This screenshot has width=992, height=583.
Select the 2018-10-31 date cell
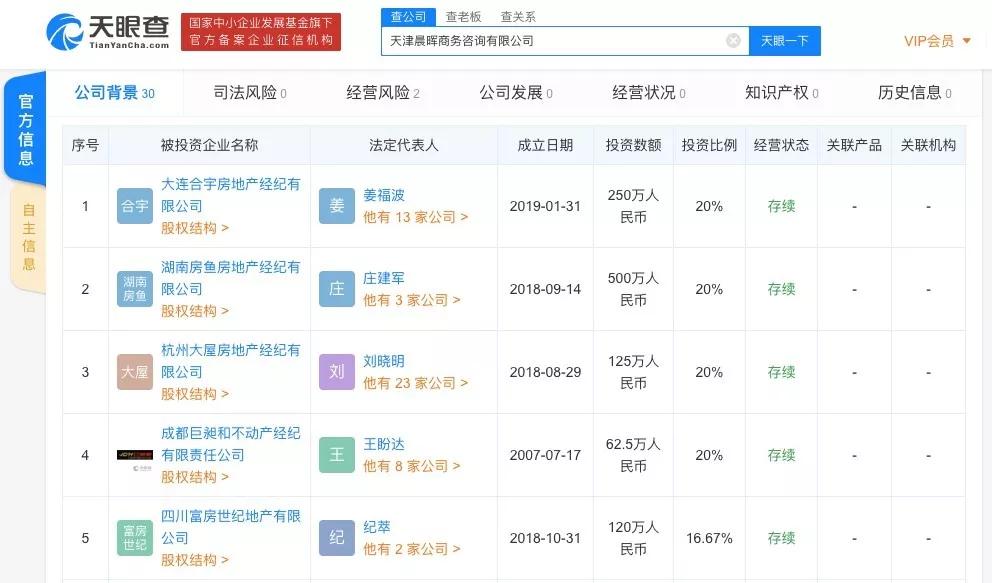(x=545, y=538)
